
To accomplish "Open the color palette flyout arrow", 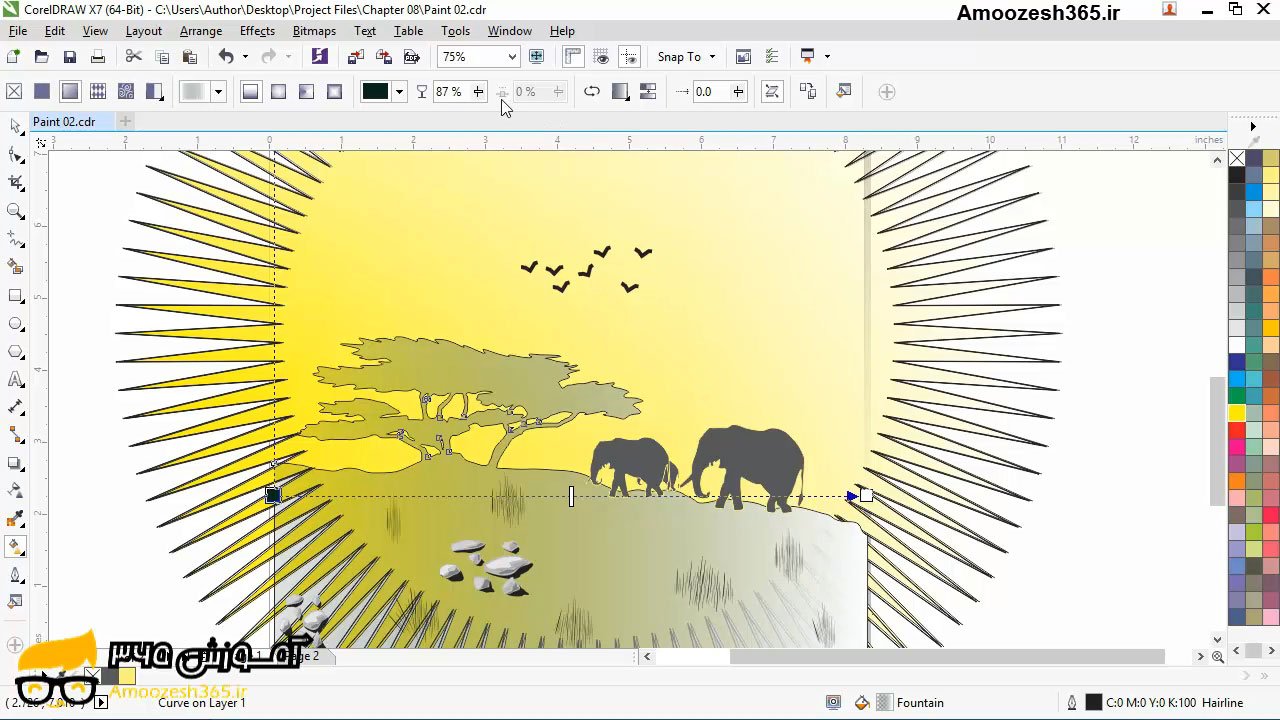I will click(1253, 127).
